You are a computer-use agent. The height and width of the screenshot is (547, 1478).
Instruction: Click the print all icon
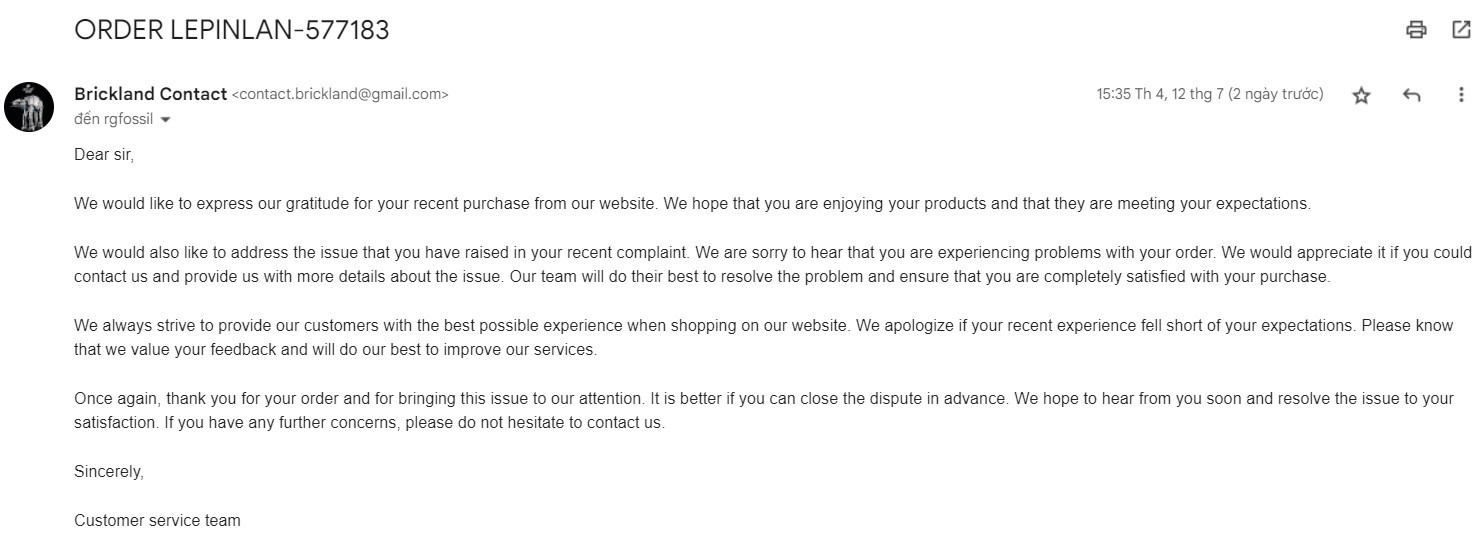(x=1416, y=30)
